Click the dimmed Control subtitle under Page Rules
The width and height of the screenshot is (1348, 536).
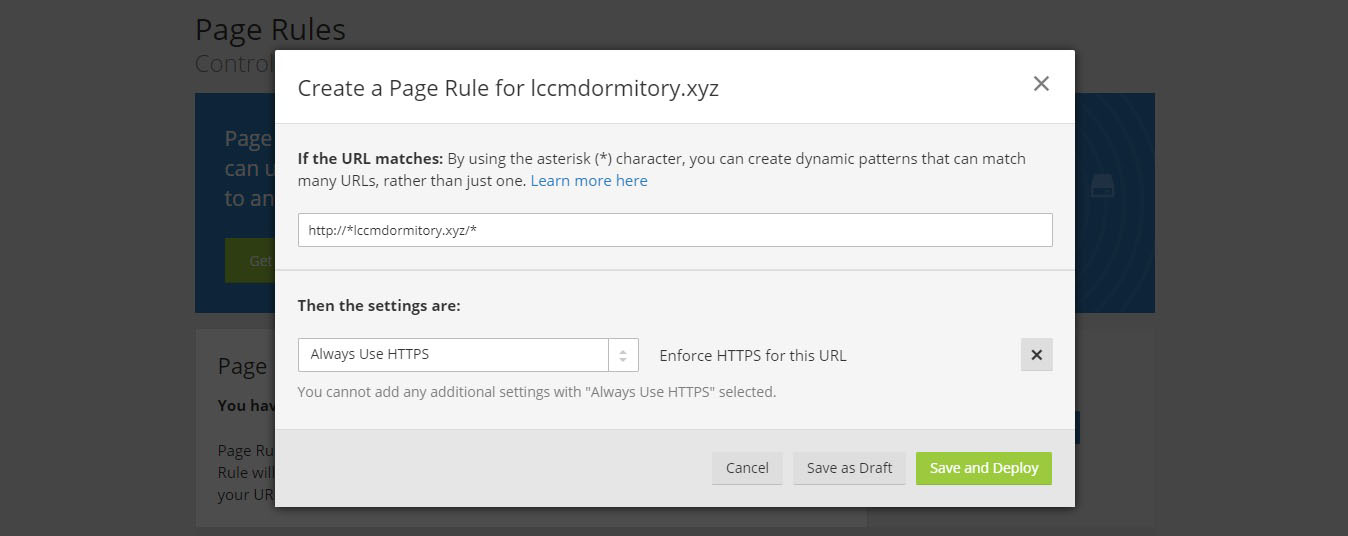pos(235,63)
